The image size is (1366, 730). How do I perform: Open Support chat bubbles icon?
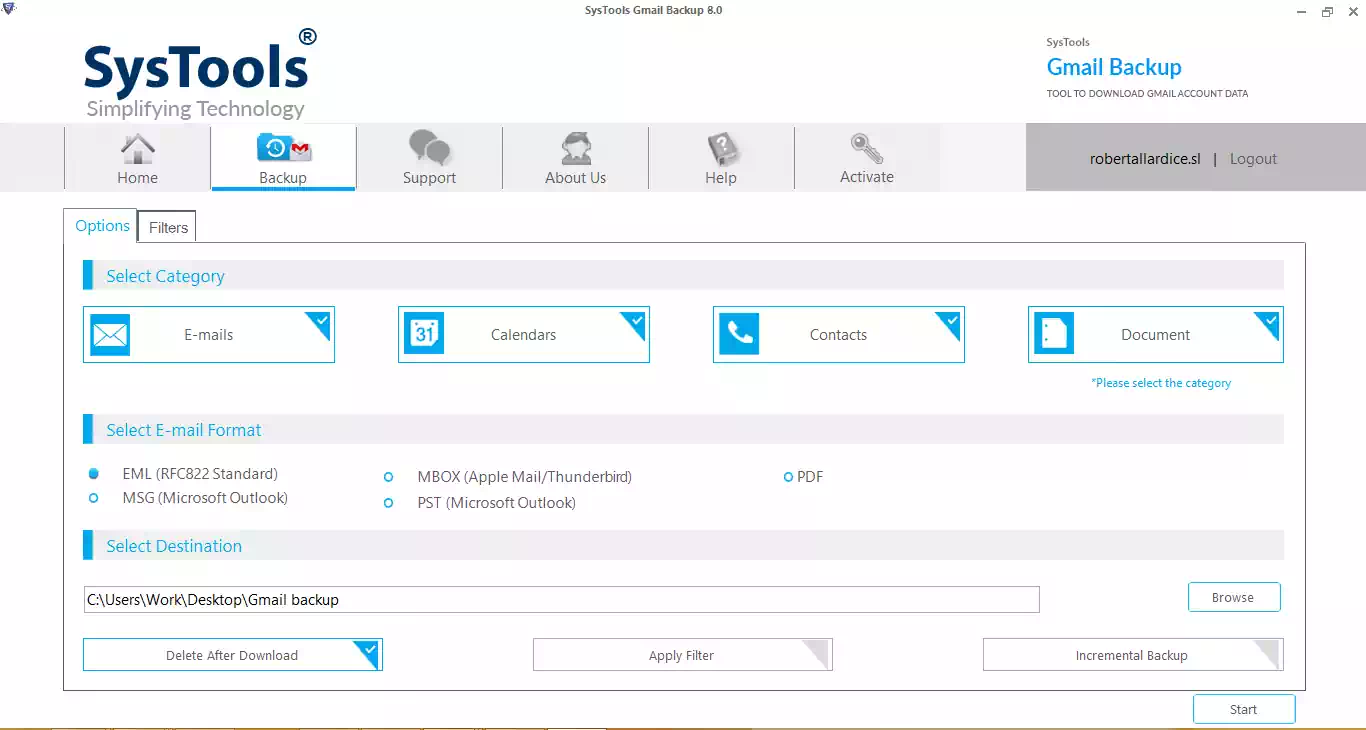(x=429, y=149)
